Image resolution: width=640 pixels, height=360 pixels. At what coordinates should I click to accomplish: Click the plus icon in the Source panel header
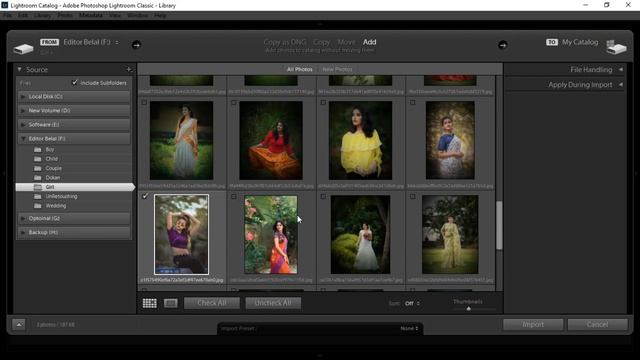pos(129,69)
